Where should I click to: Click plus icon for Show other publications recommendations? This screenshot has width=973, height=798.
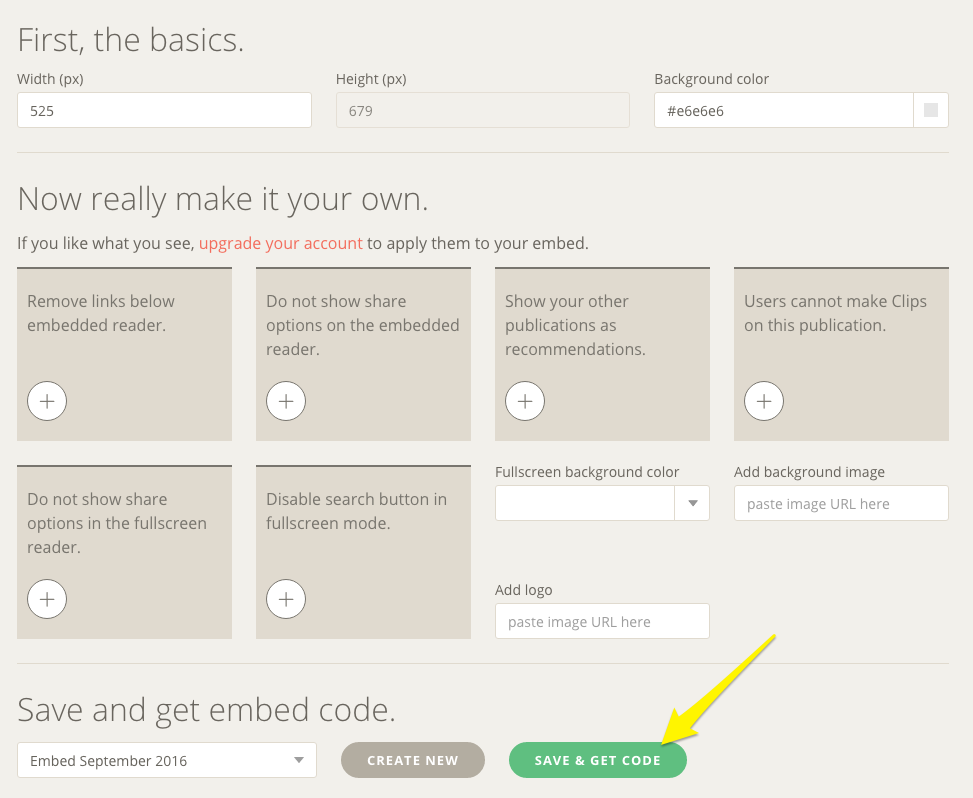(x=525, y=401)
